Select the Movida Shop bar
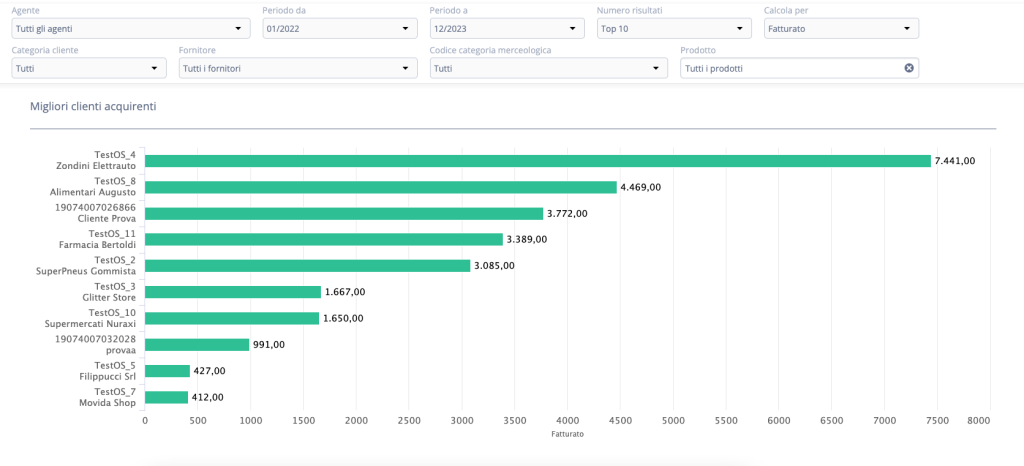 click(167, 397)
